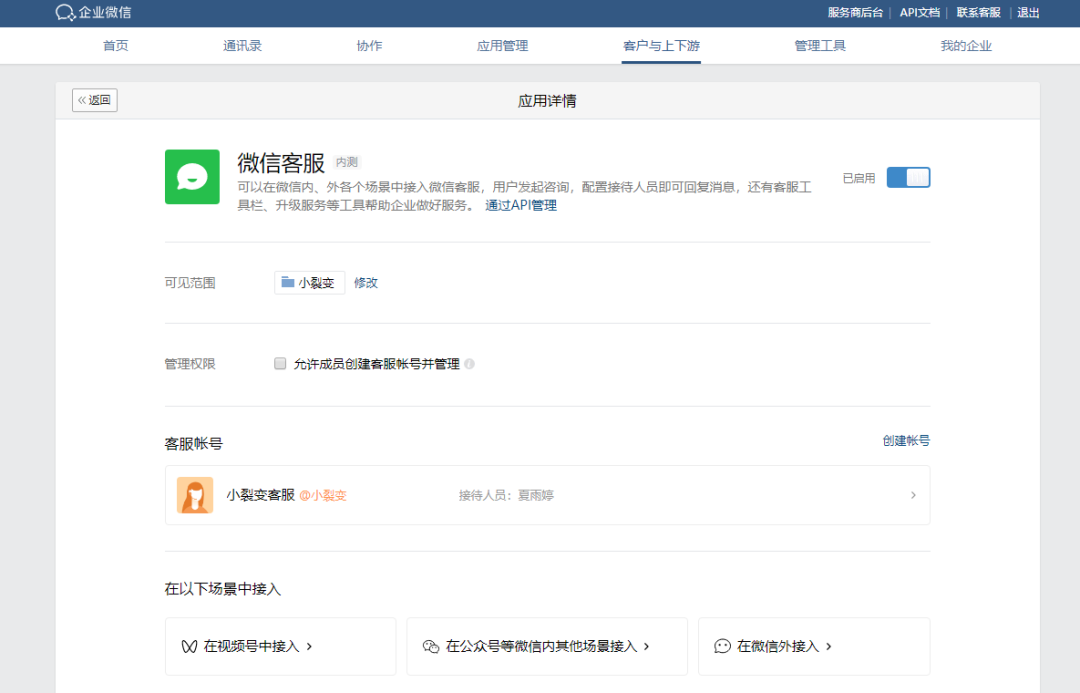
Task: Expand the 在微信外接入 card
Action: pos(814,646)
